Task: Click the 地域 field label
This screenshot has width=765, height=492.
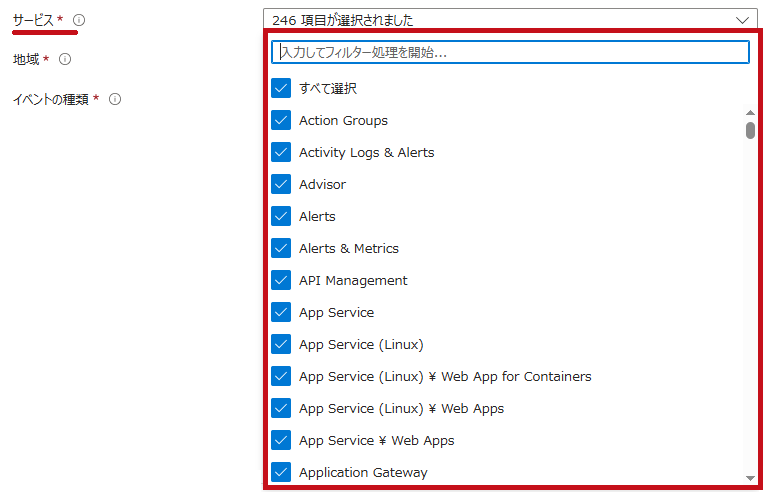Action: 26,60
